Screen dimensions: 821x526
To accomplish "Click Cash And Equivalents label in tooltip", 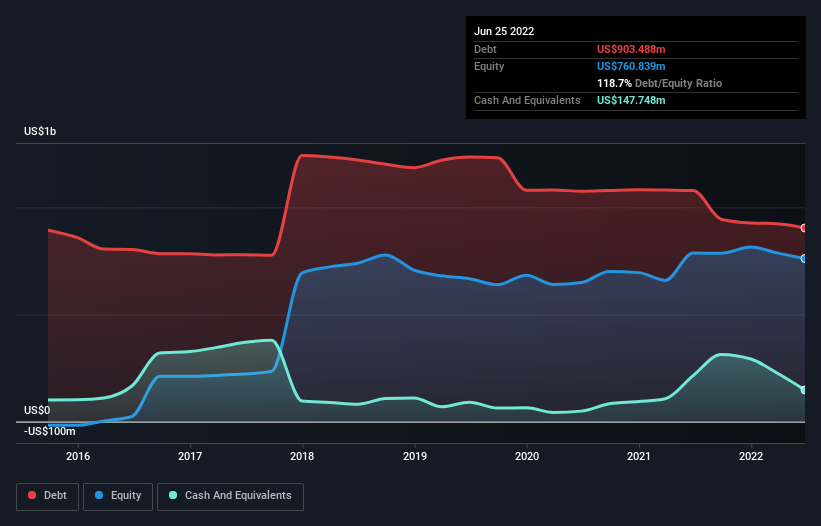I will 527,100.
